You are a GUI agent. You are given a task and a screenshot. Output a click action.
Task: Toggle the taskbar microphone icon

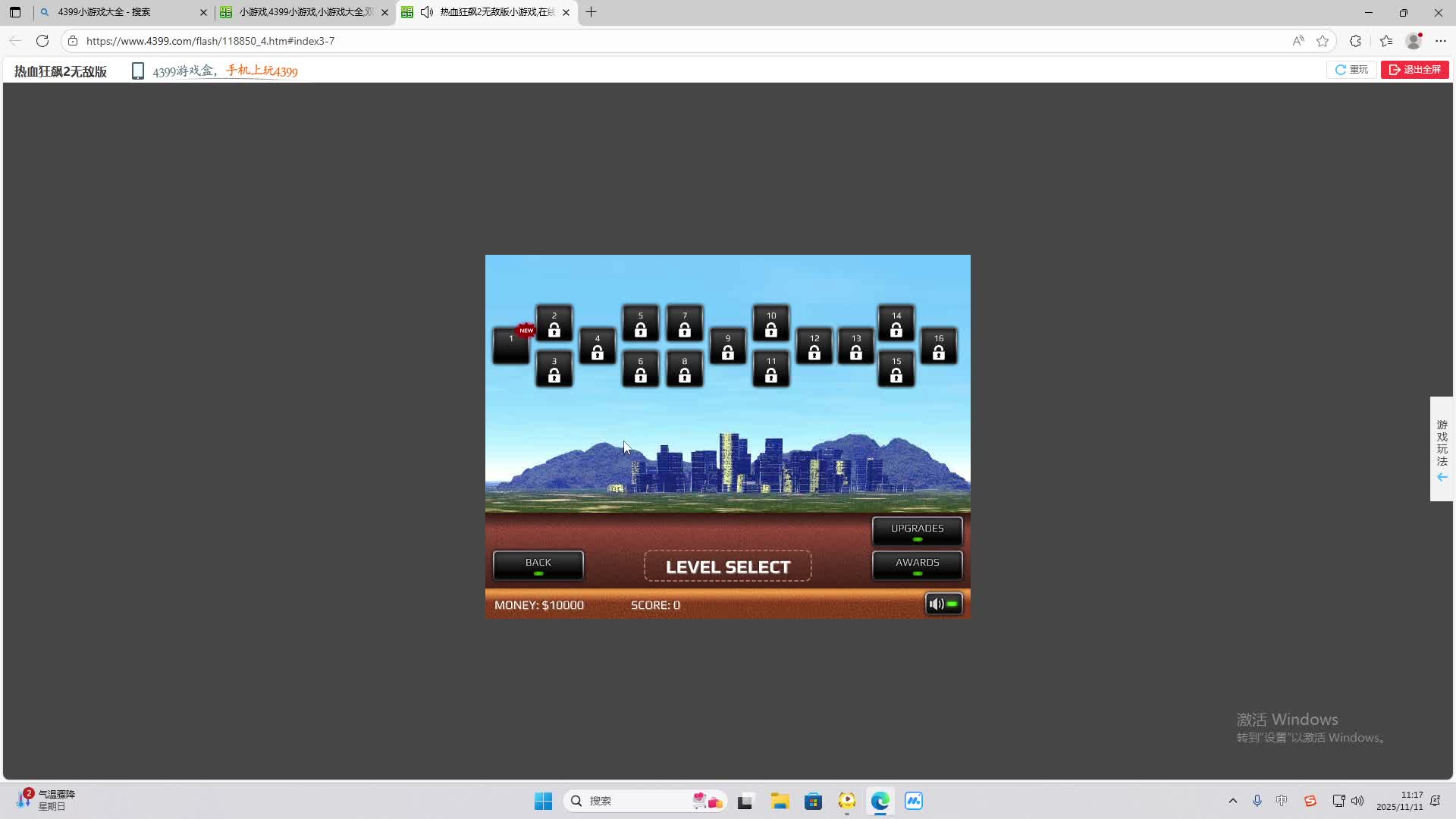1257,801
